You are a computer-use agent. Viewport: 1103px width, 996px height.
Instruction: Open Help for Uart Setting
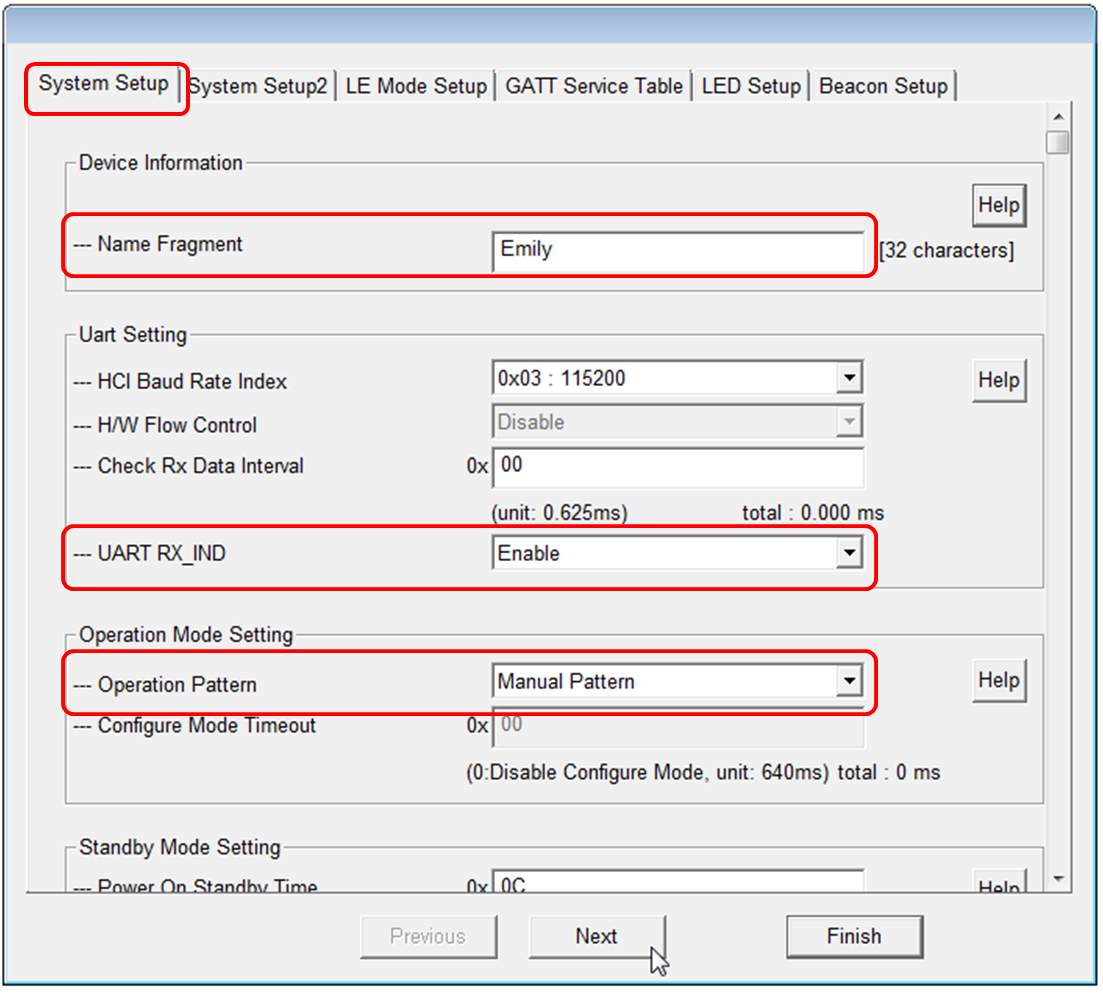pos(998,381)
